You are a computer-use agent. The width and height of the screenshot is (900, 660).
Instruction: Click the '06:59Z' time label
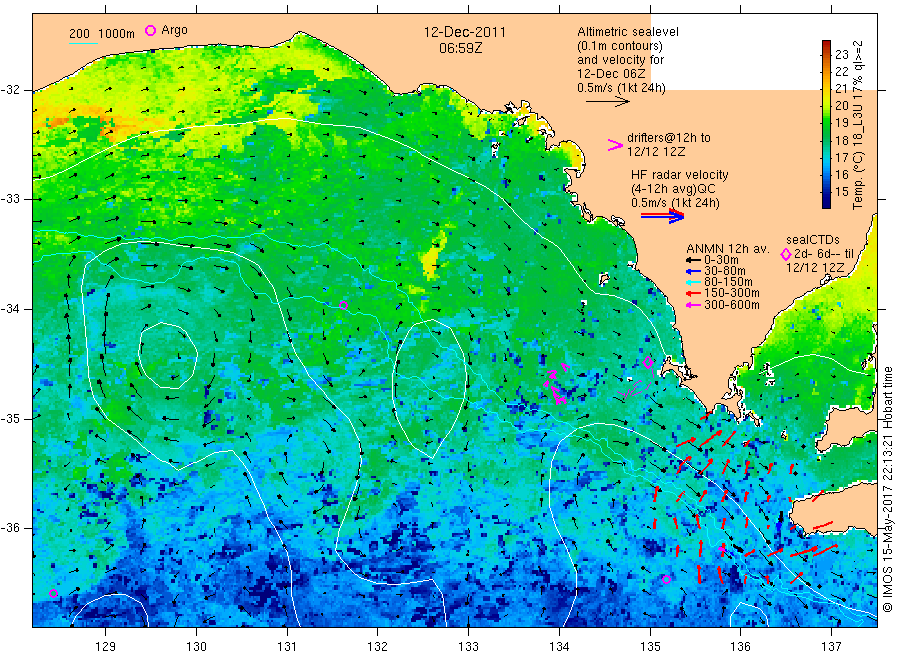pos(461,48)
